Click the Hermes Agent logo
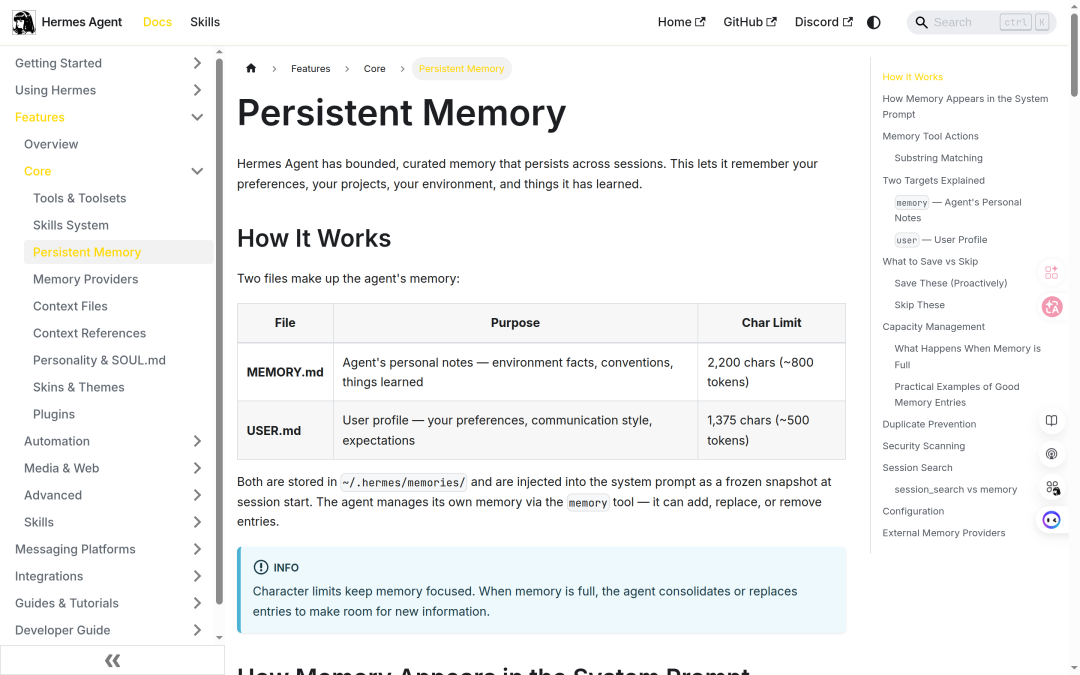 pos(24,22)
